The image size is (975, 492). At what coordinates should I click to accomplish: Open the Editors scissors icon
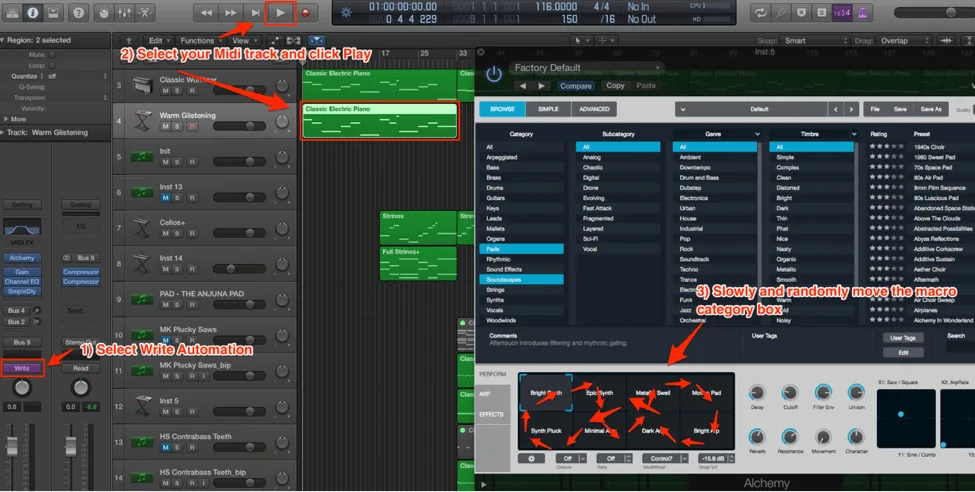point(145,12)
